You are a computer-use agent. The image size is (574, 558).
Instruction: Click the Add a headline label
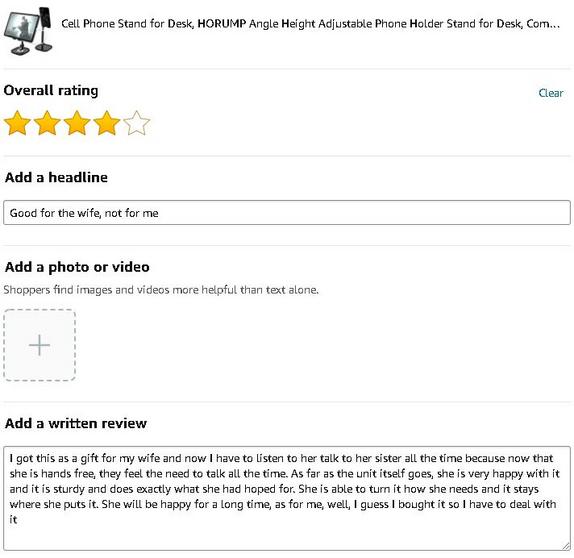tap(56, 178)
